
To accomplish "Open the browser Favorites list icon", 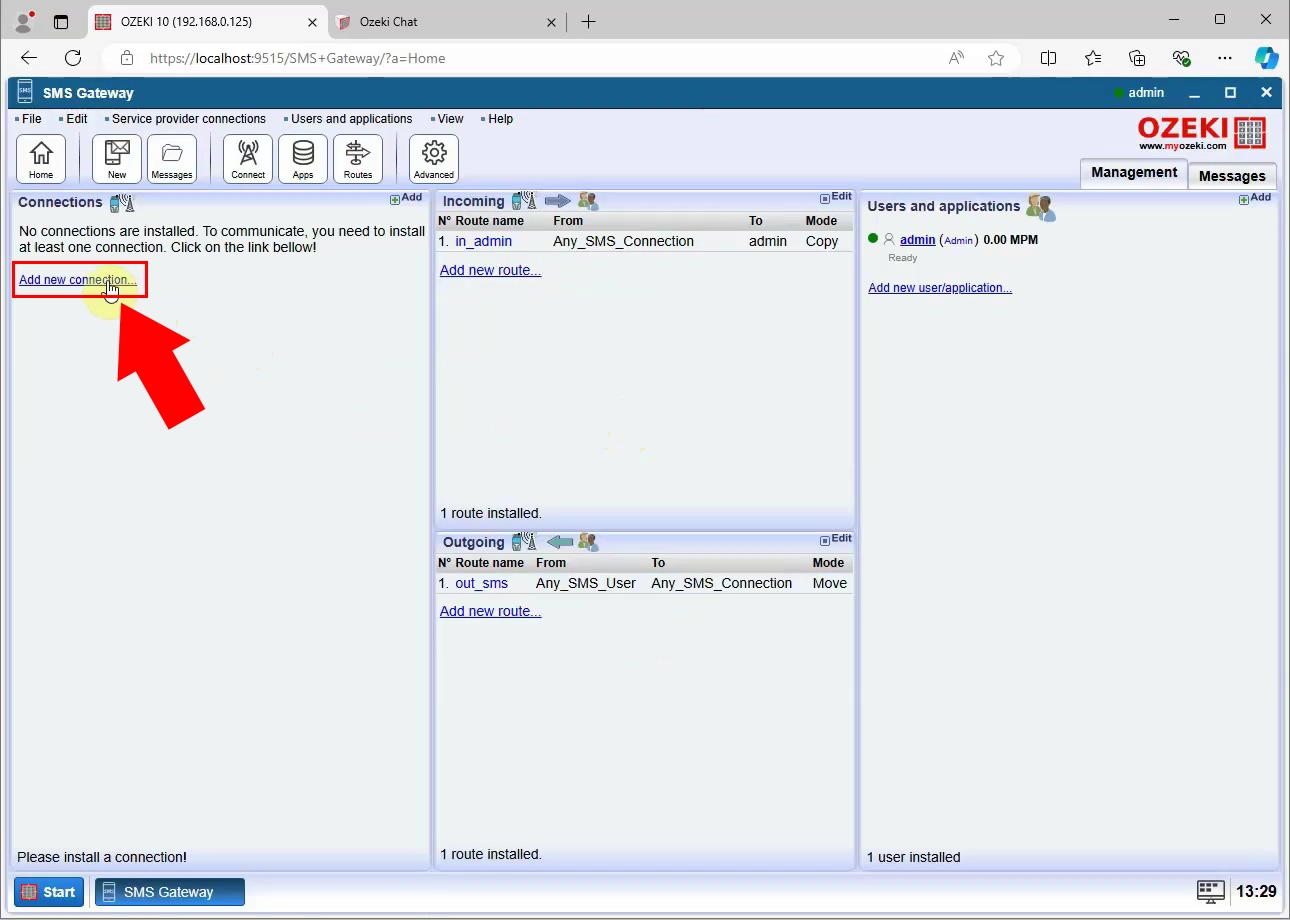I will pos(1093,58).
